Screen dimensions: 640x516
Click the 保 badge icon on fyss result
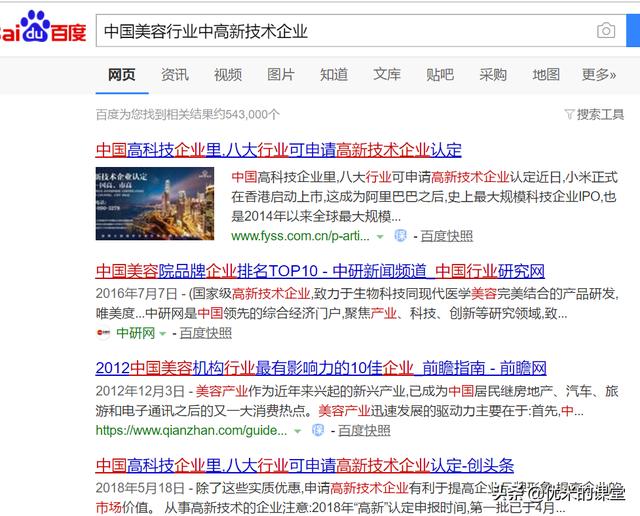pos(400,236)
